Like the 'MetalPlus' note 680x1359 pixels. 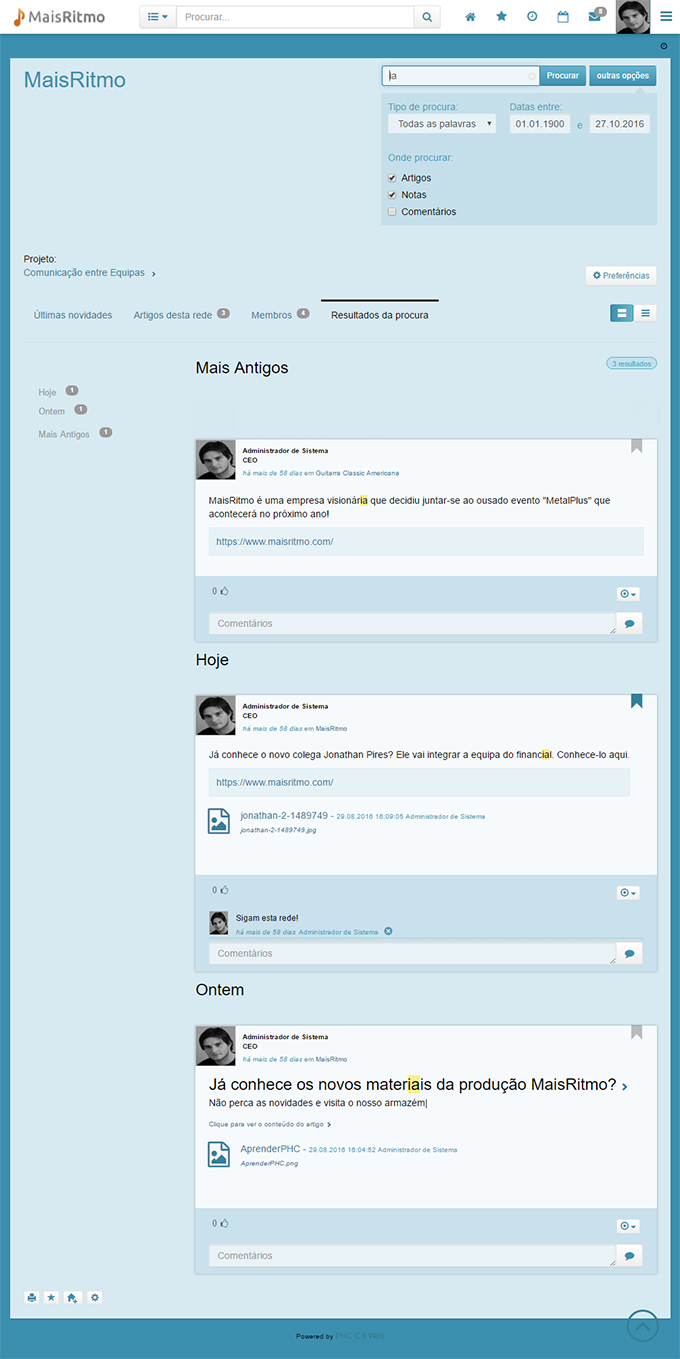pyautogui.click(x=224, y=591)
